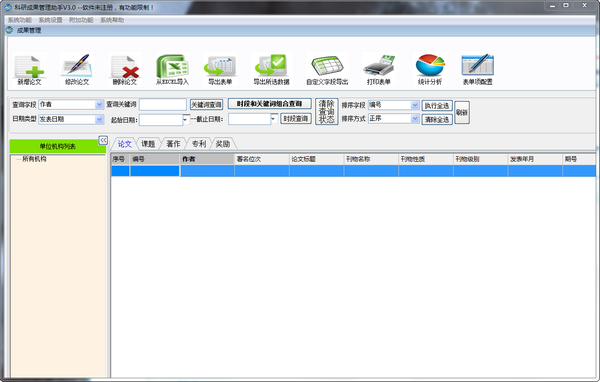
Task: Open the 修改论文 edit paper tool
Action: (x=77, y=70)
